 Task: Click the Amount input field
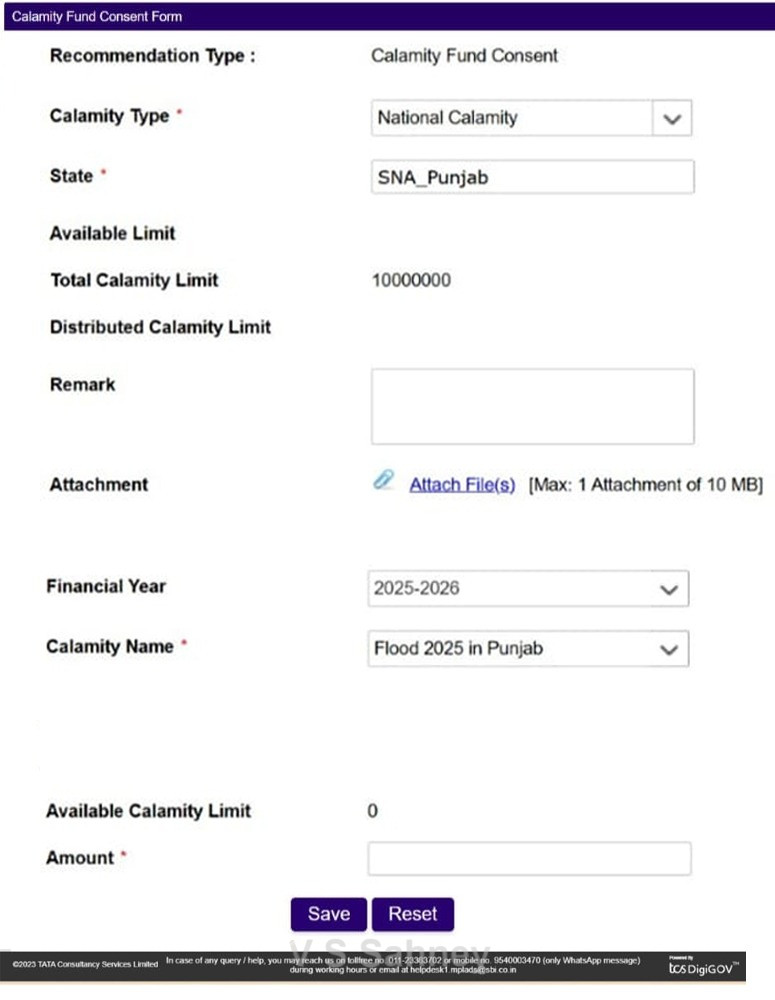(x=529, y=858)
